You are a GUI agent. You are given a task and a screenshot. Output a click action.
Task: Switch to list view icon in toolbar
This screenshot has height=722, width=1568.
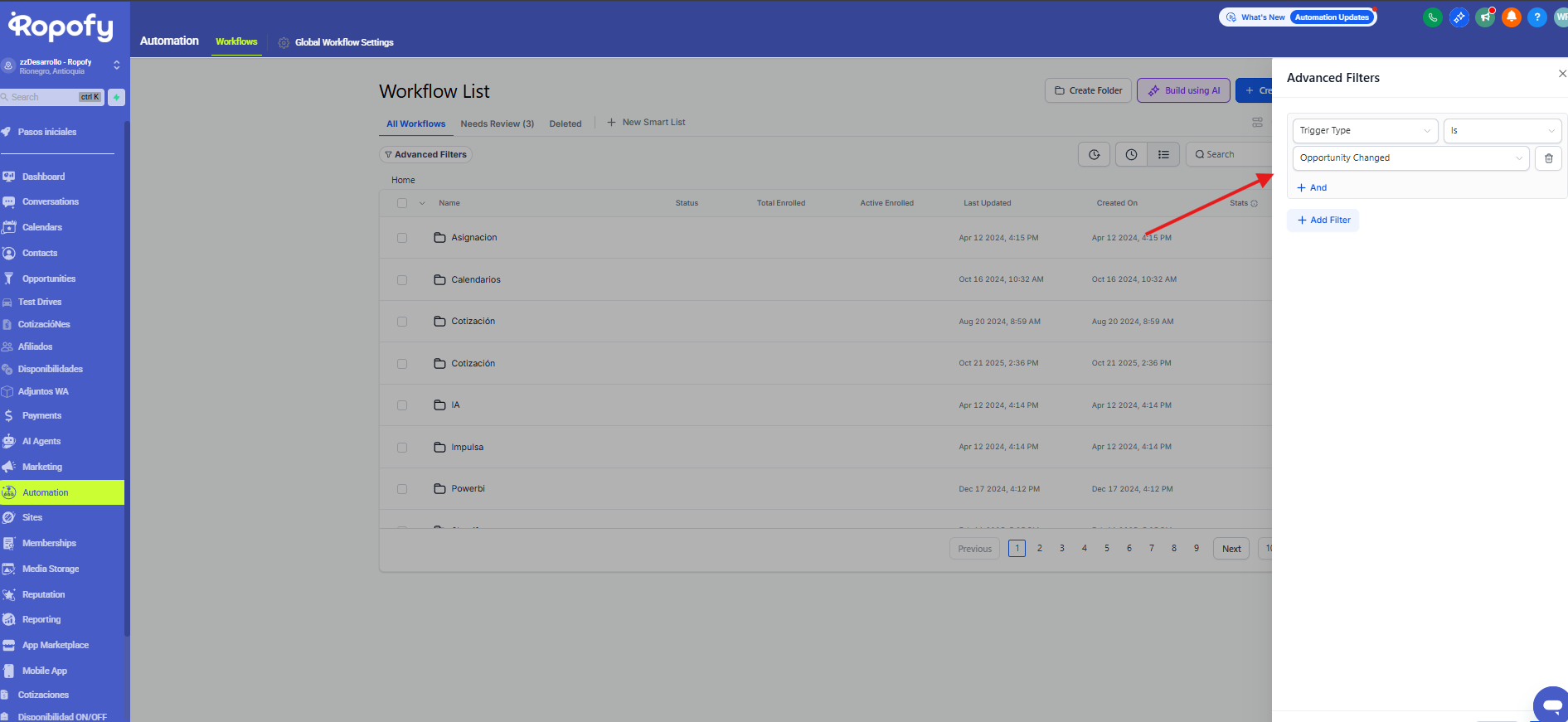[1163, 155]
